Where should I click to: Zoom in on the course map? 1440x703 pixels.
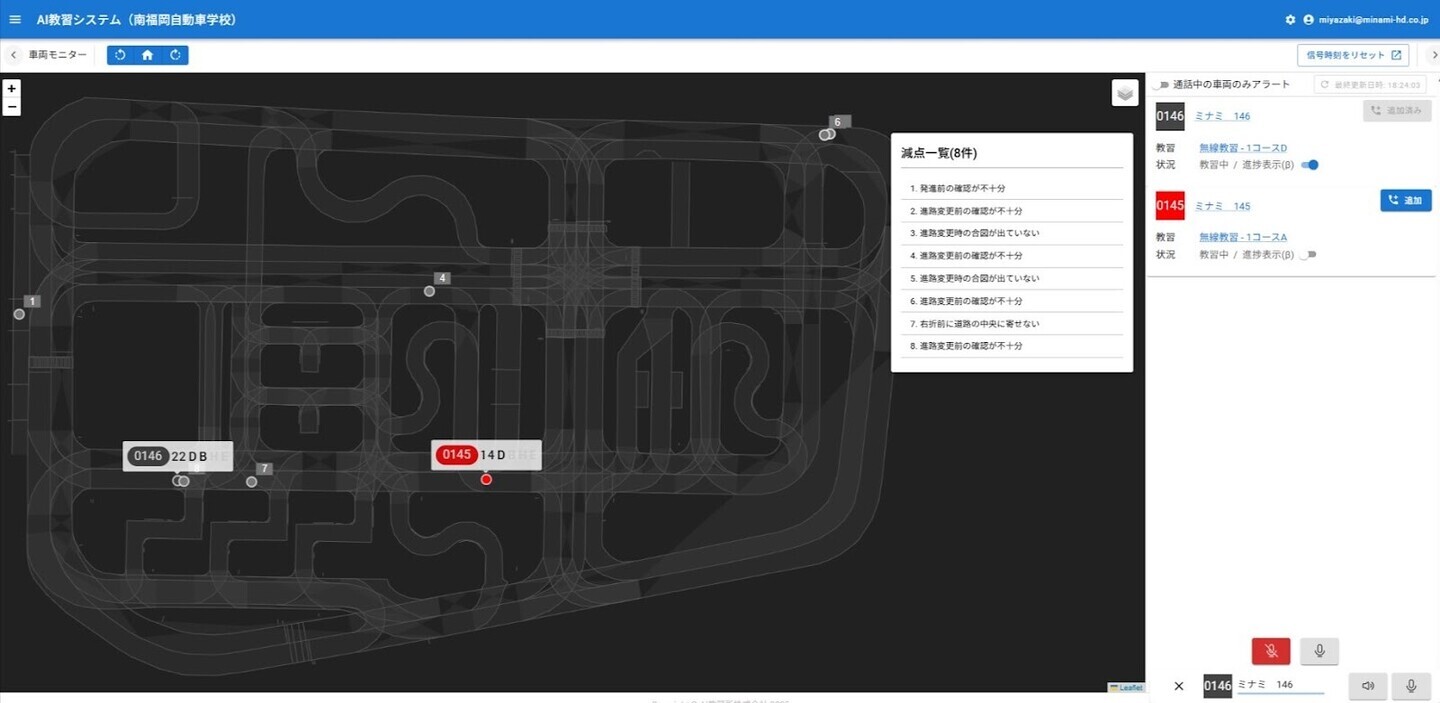[12, 89]
